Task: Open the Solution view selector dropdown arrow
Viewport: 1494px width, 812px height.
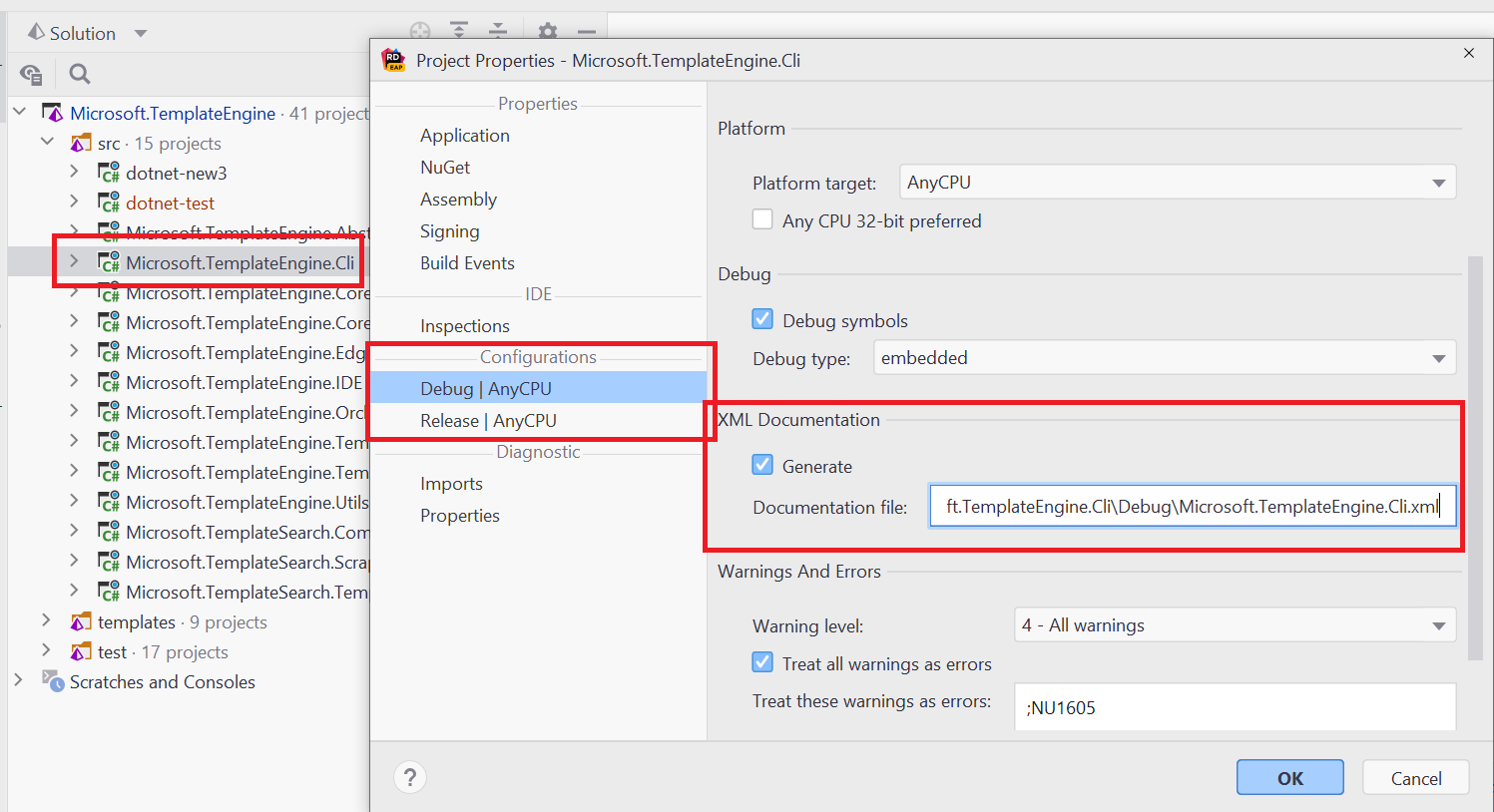Action: [x=141, y=33]
